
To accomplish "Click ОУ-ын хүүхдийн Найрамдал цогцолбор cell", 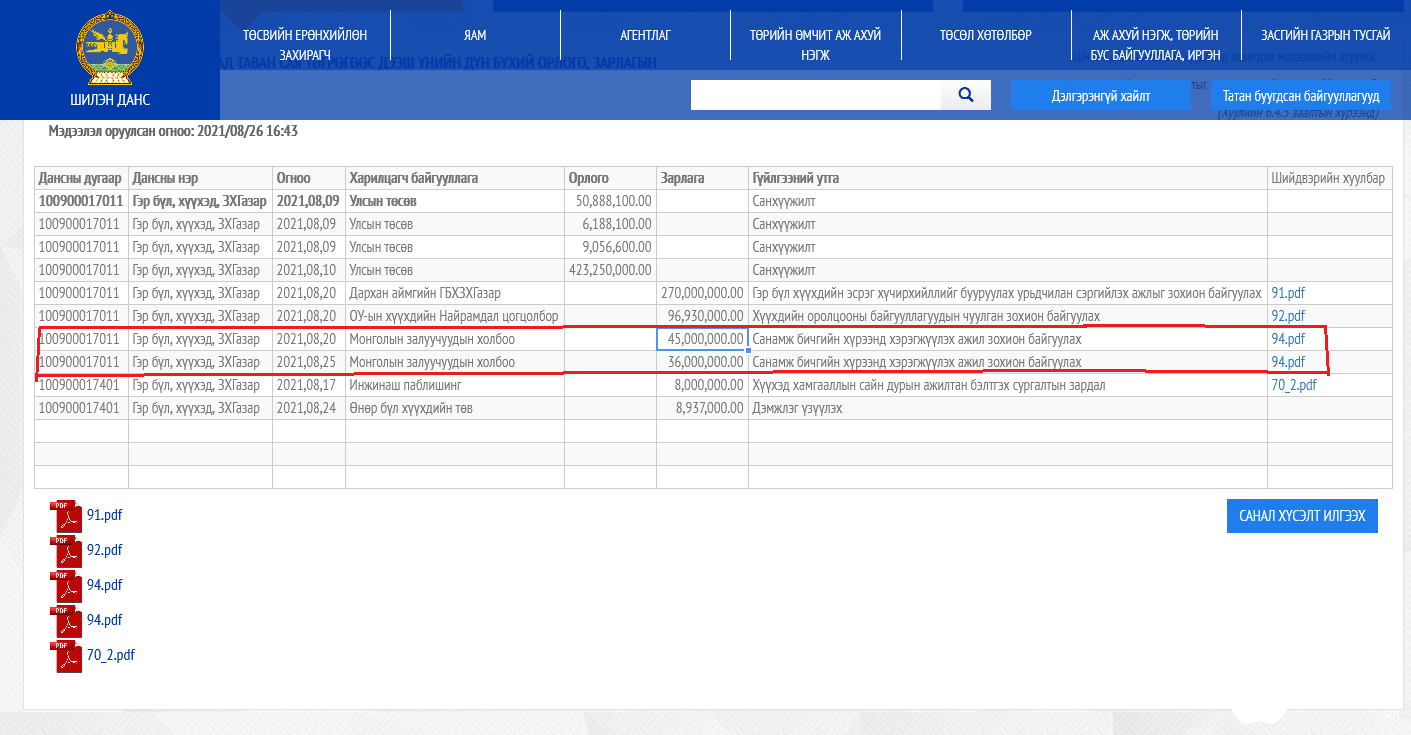I will click(454, 316).
